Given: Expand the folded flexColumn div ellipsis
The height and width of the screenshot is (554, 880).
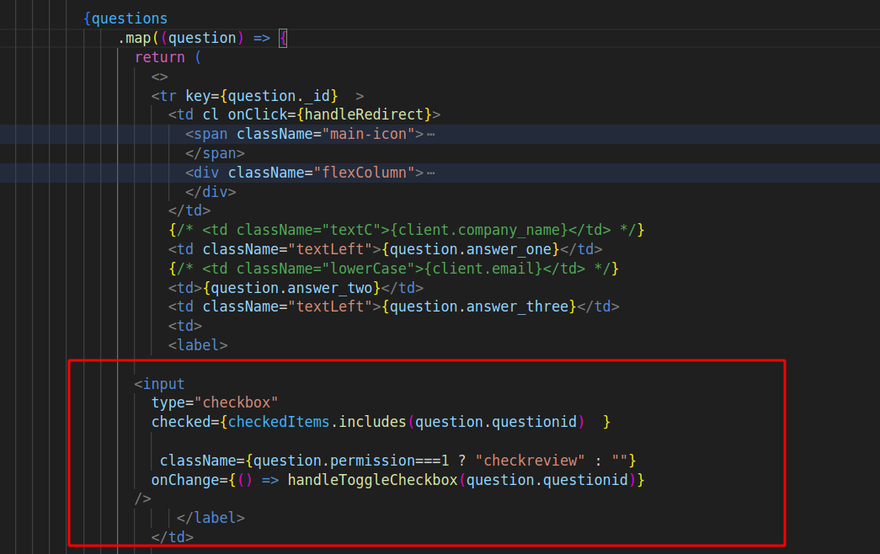Looking at the screenshot, I should [x=431, y=173].
